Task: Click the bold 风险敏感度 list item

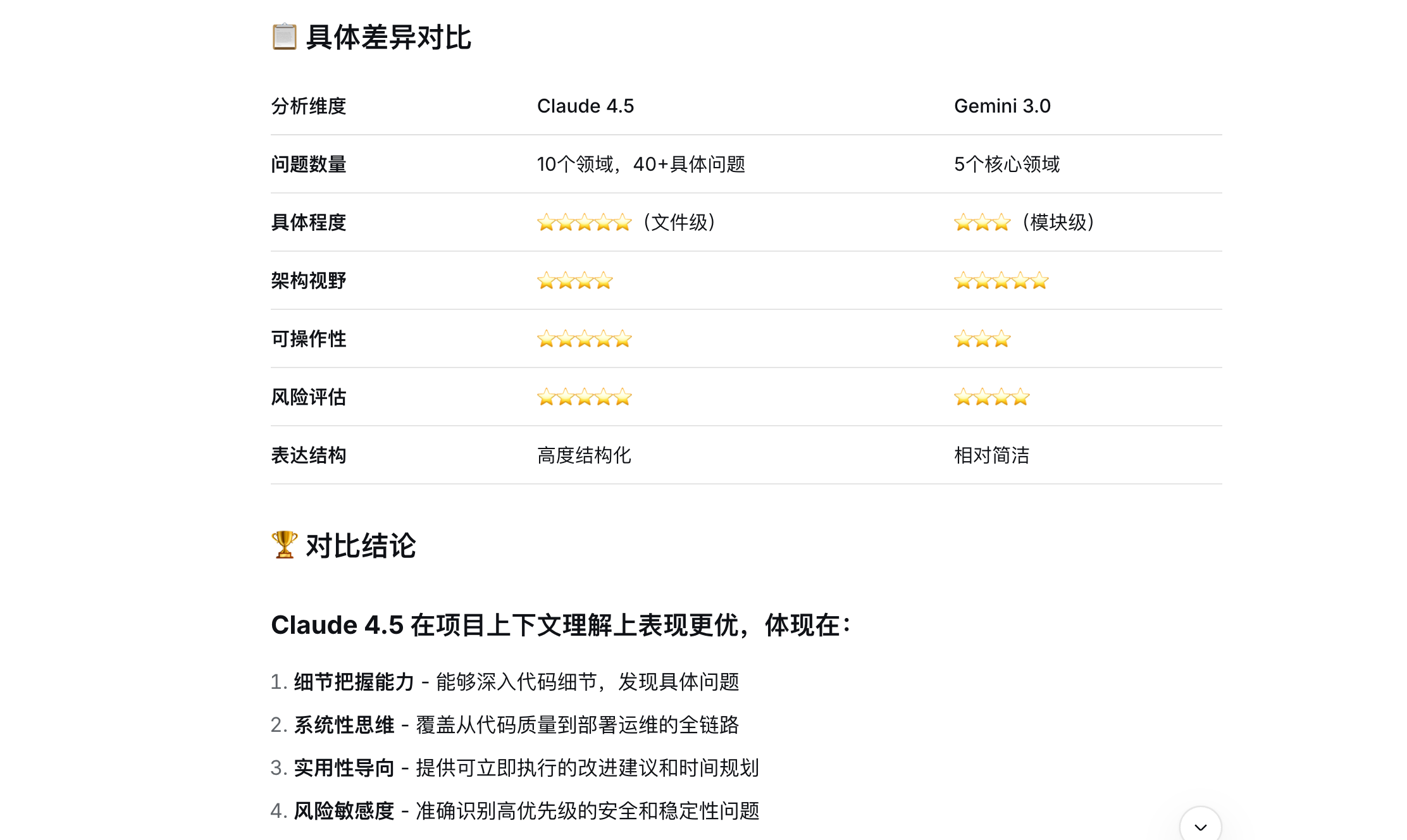Action: pyautogui.click(x=344, y=811)
